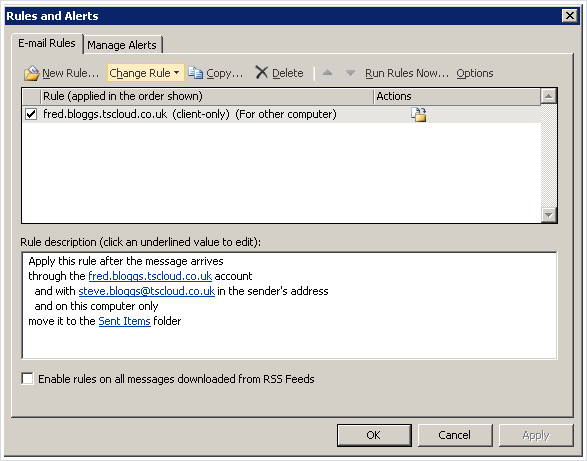587x461 pixels.
Task: Click the rules list scroll-down arrow
Action: (x=549, y=215)
